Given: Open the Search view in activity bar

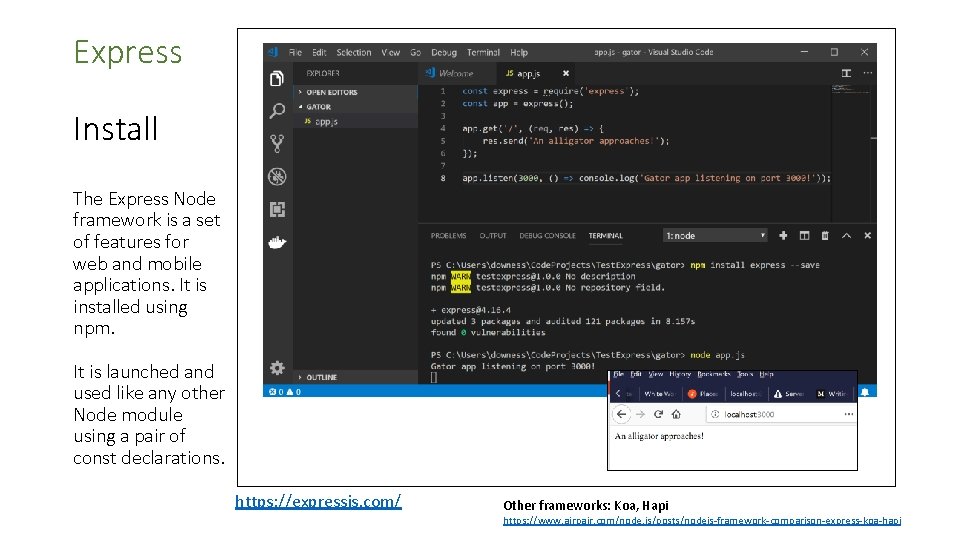Looking at the screenshot, I should [x=277, y=111].
